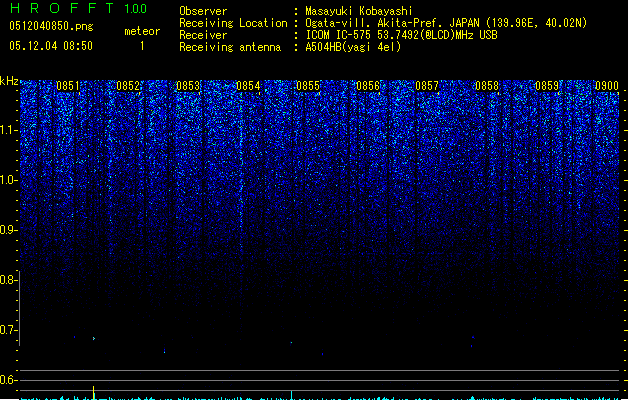
Task: Click the 0854 time marker
Action: [248, 86]
